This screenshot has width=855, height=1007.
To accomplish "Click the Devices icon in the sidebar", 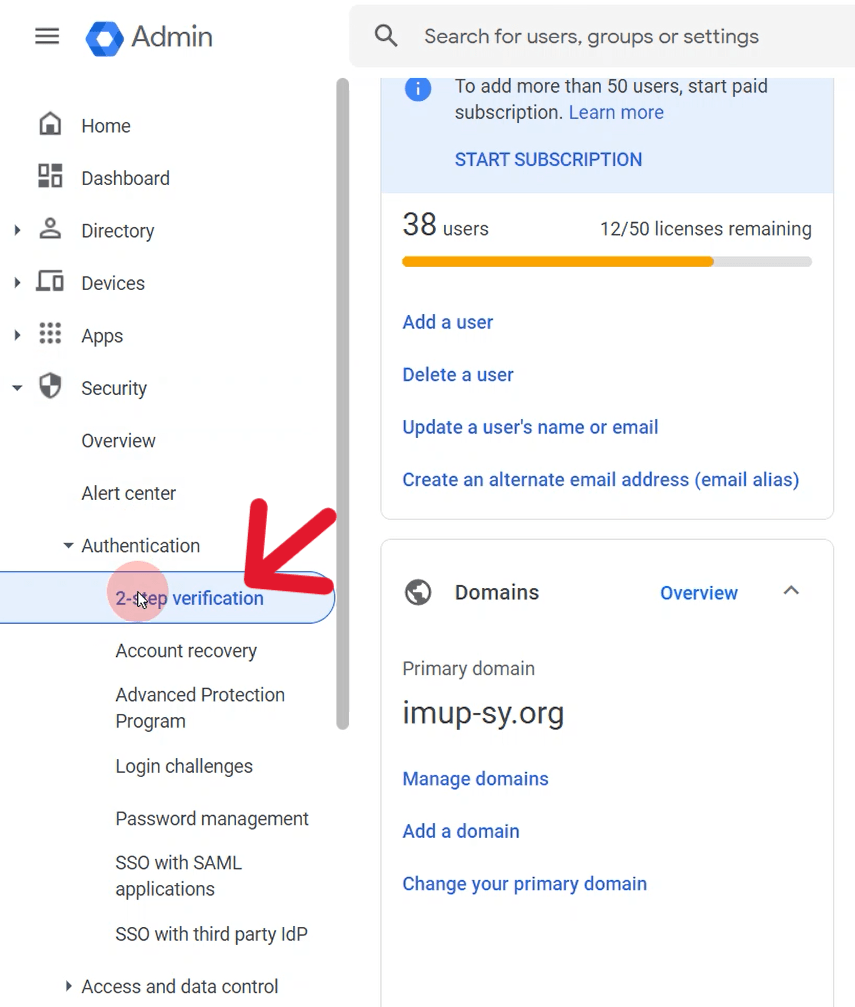I will pyautogui.click(x=50, y=282).
